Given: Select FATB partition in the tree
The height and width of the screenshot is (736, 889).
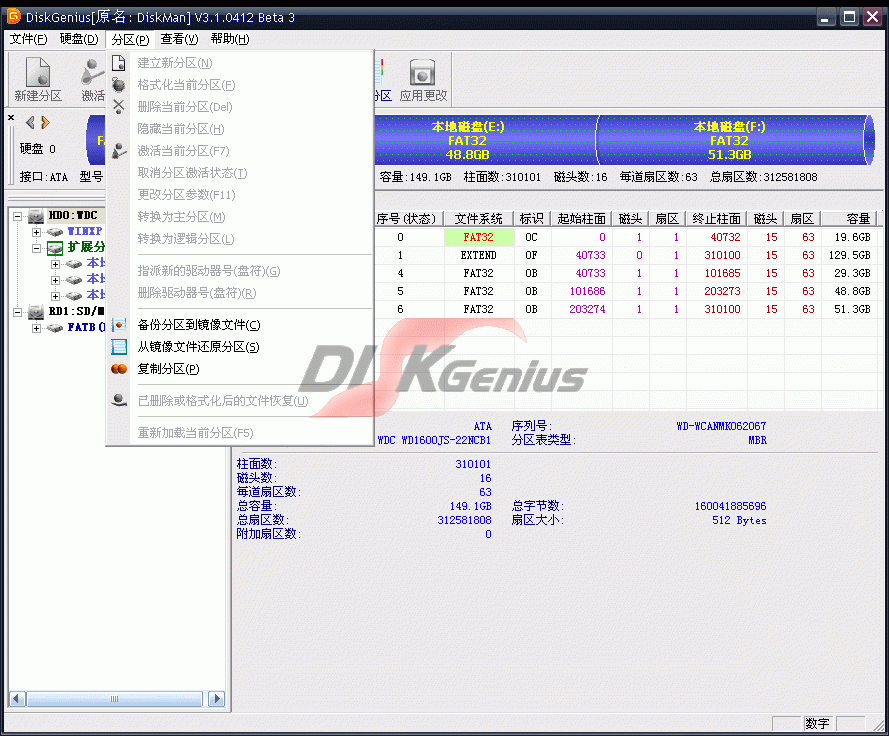Looking at the screenshot, I should 86,327.
